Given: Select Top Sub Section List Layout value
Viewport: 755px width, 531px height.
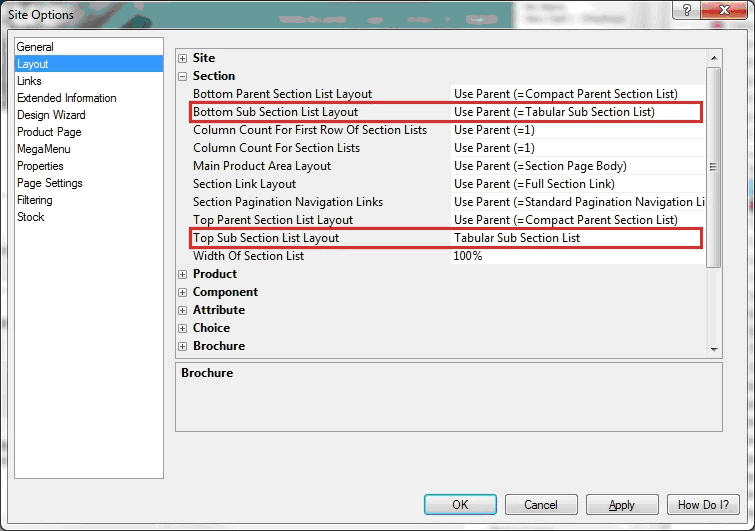Looking at the screenshot, I should point(575,238).
